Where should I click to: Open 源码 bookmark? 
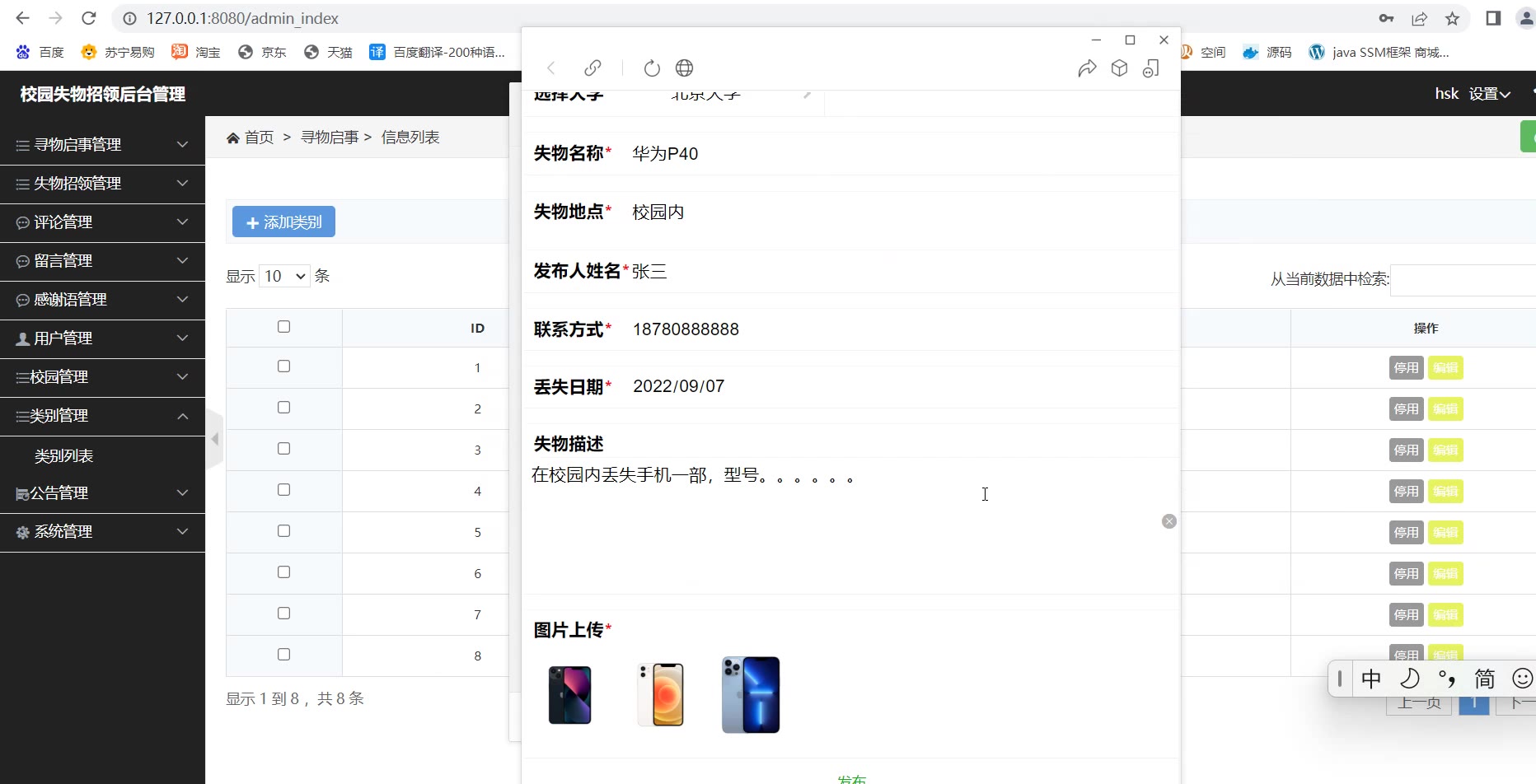tap(1267, 52)
